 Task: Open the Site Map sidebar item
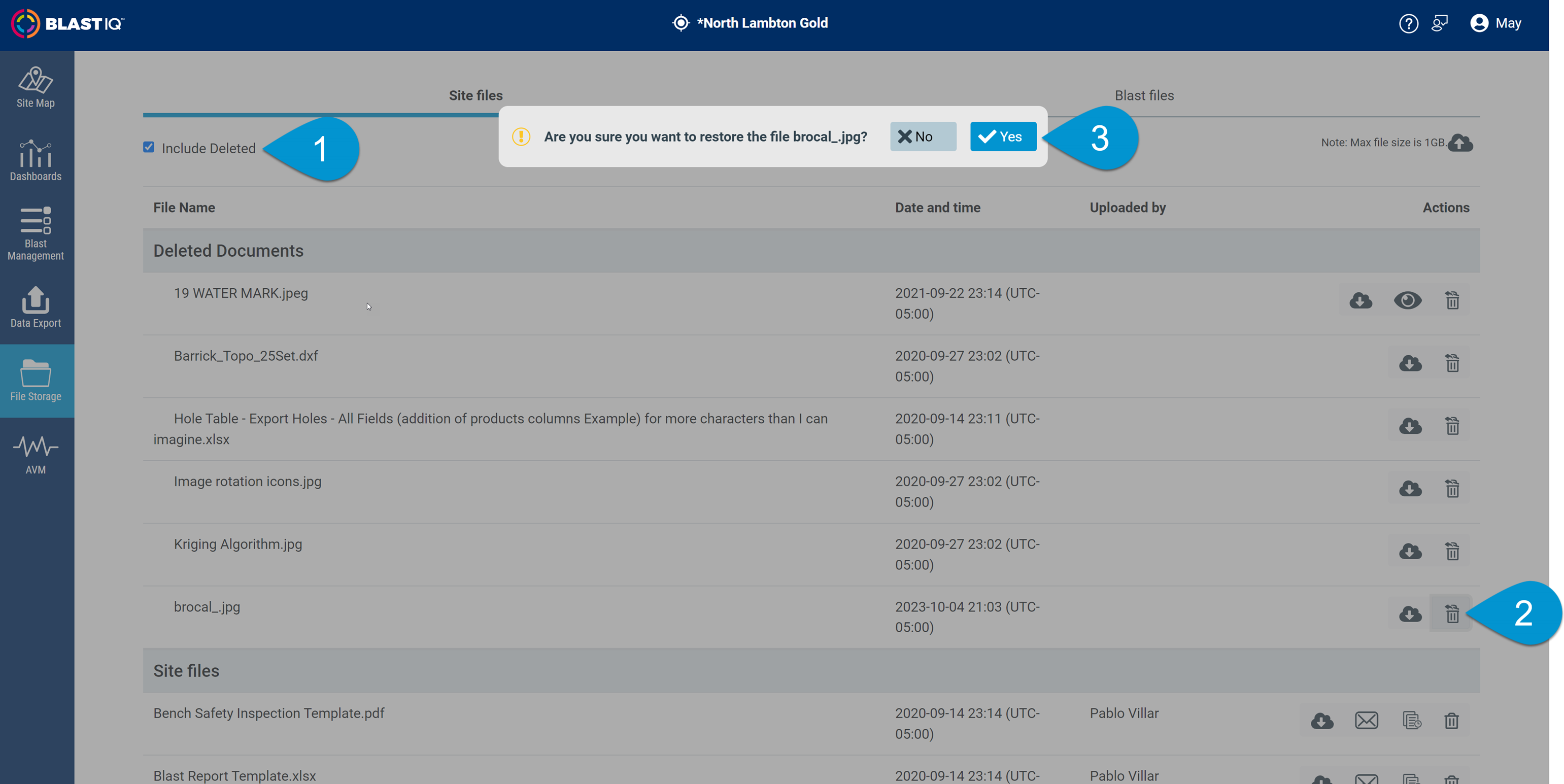point(36,87)
